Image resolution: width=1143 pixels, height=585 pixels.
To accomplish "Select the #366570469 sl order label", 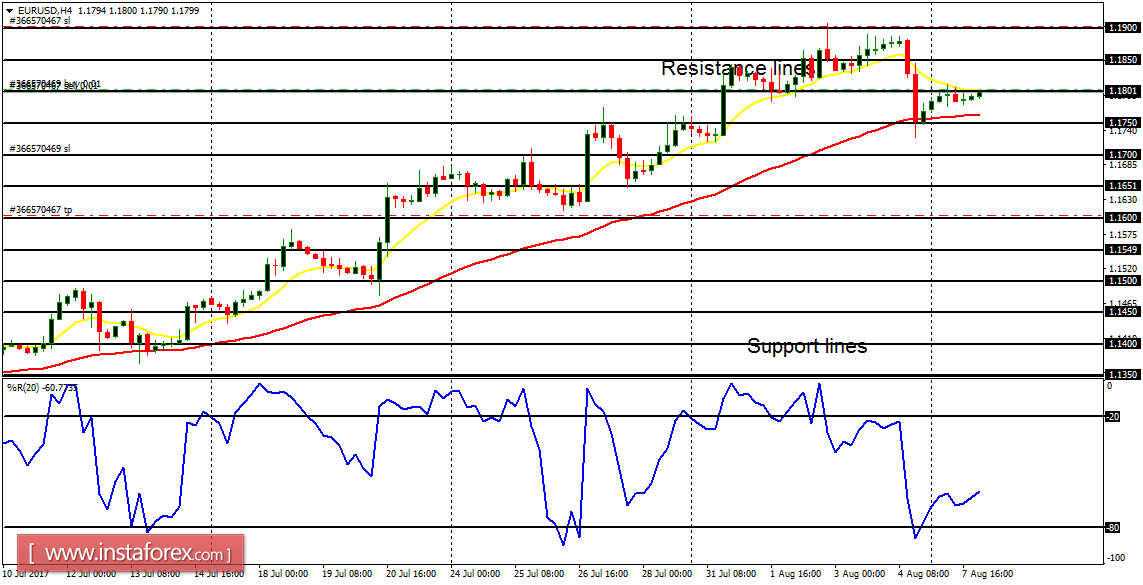I will coord(40,149).
